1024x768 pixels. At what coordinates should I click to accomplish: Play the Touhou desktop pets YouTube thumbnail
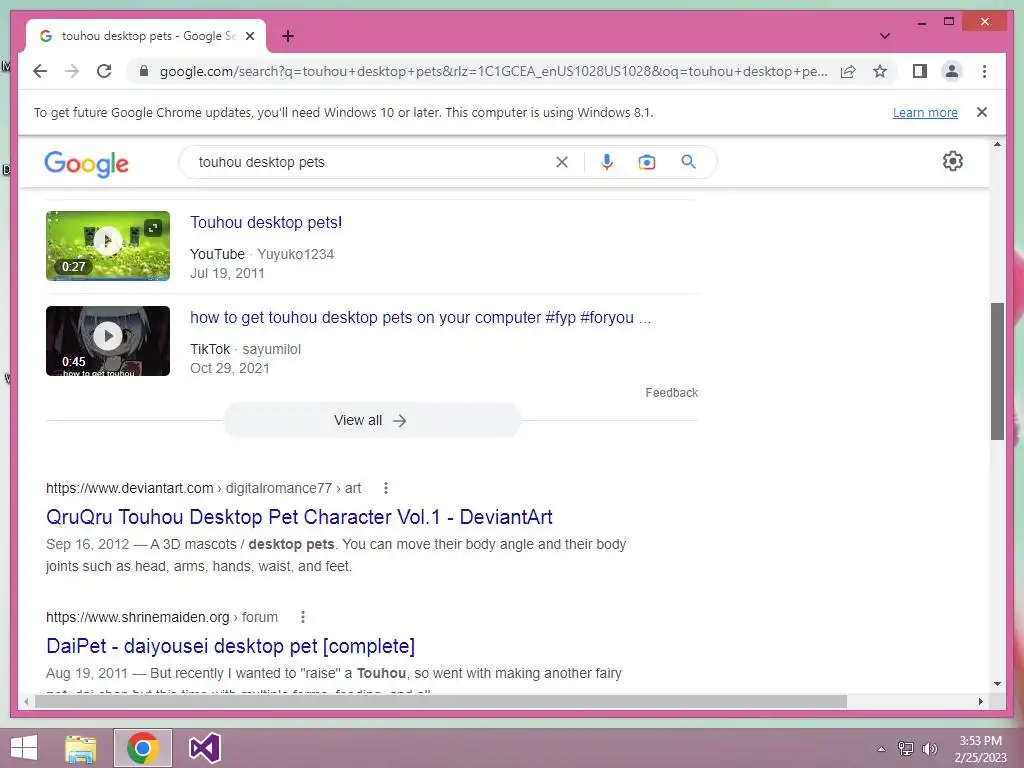point(108,242)
